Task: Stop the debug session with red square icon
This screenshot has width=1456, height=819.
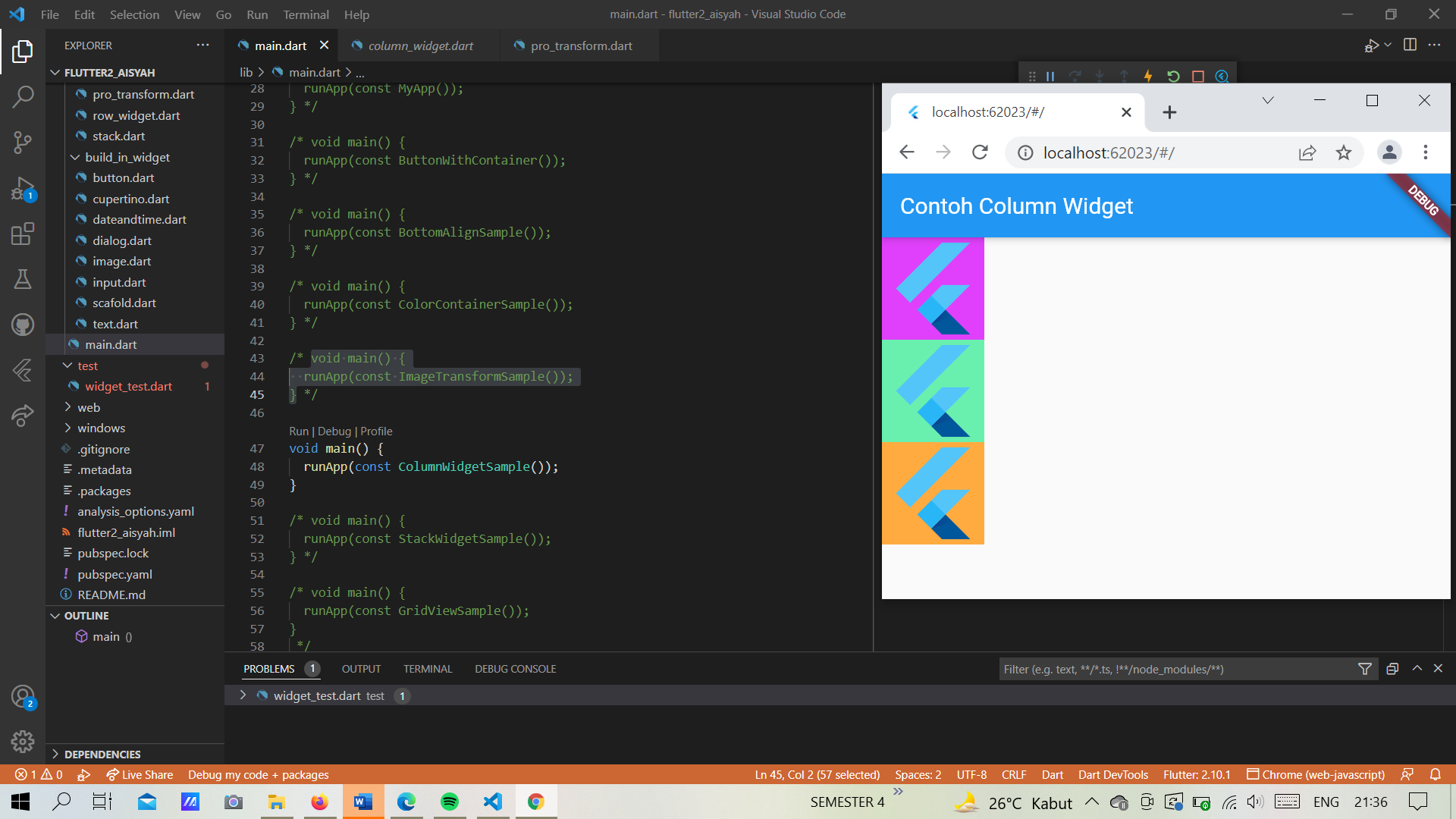Action: 1198,76
